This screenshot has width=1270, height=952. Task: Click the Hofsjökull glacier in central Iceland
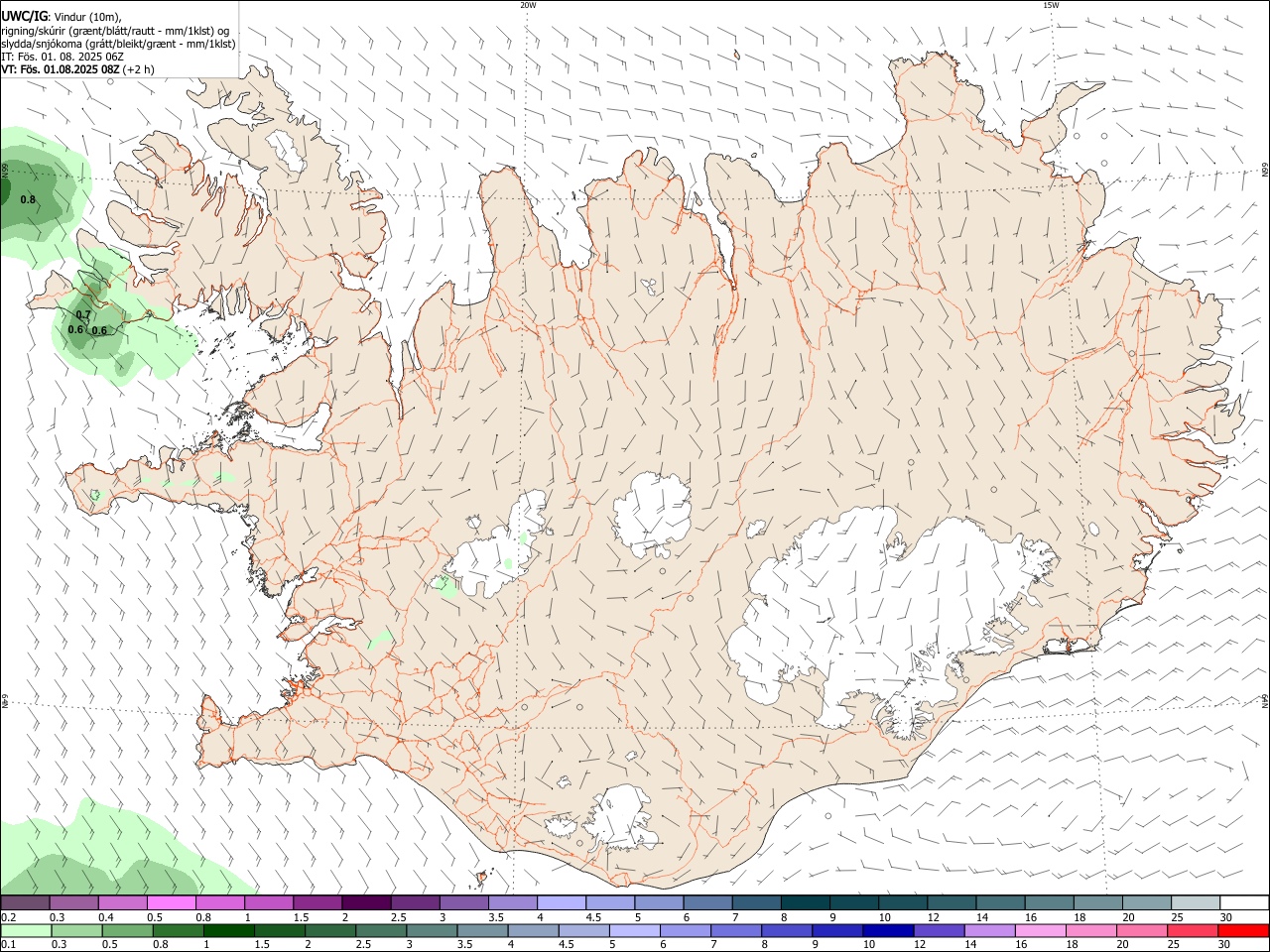[652, 516]
